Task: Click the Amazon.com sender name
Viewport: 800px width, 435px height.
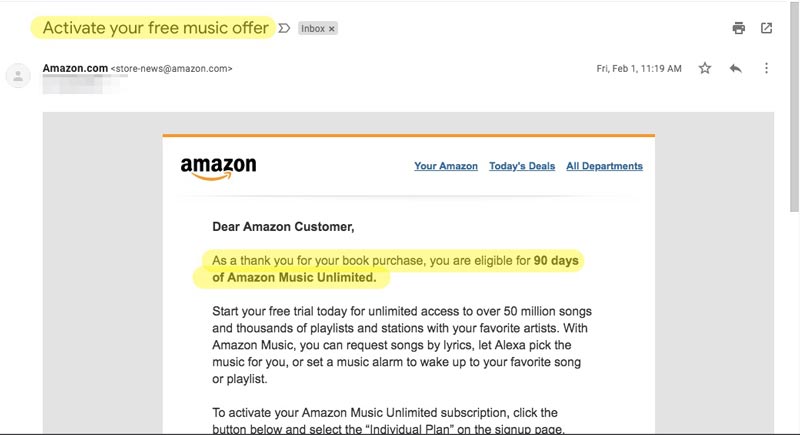Action: click(x=73, y=69)
